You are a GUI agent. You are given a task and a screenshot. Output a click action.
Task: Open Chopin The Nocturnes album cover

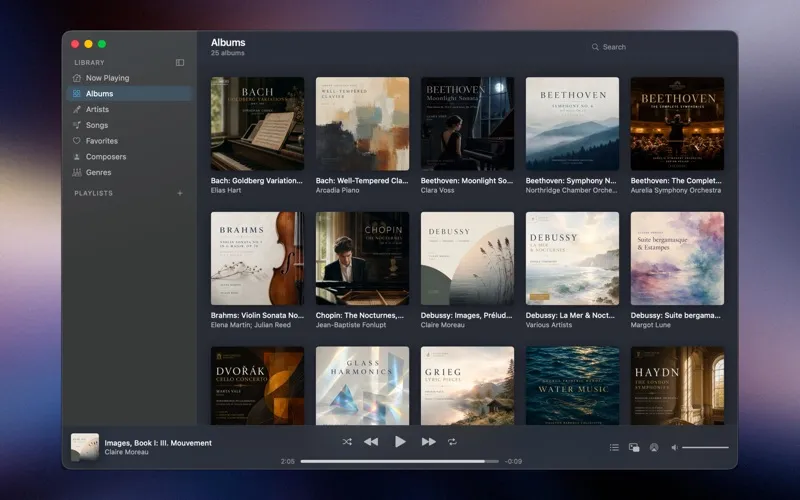pos(362,258)
